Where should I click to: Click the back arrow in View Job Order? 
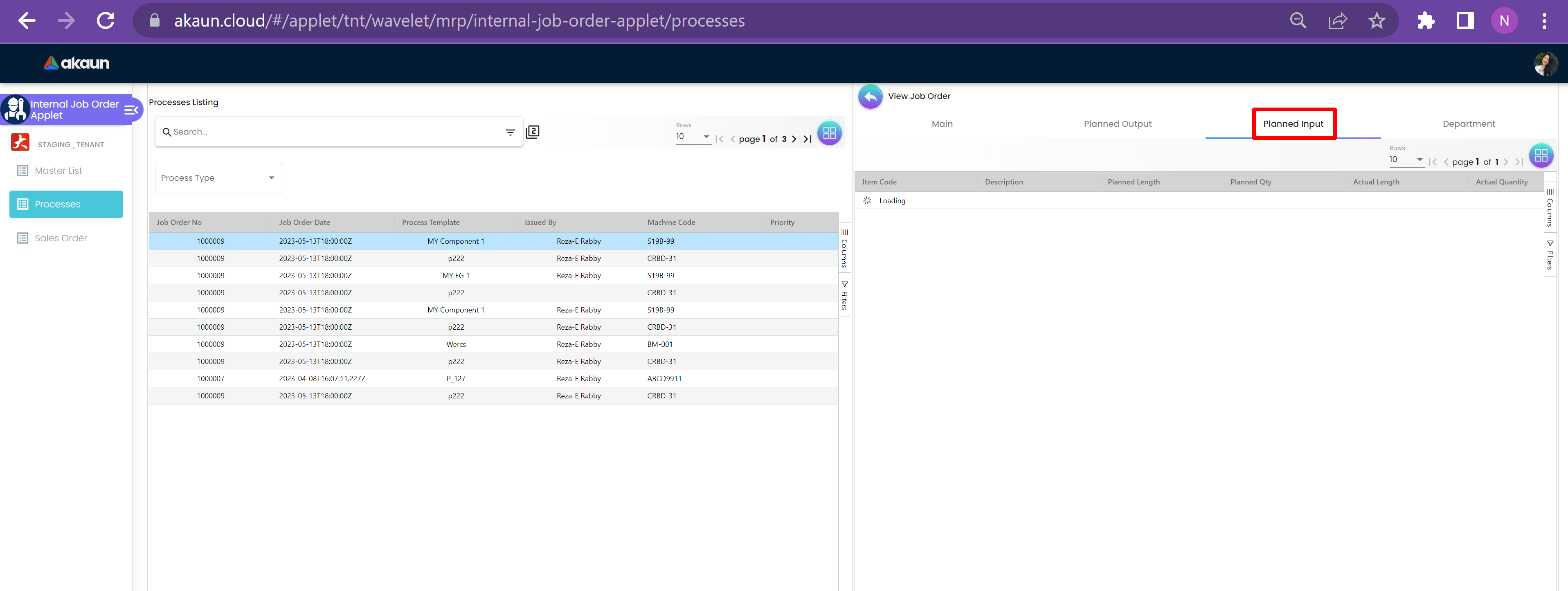[870, 96]
